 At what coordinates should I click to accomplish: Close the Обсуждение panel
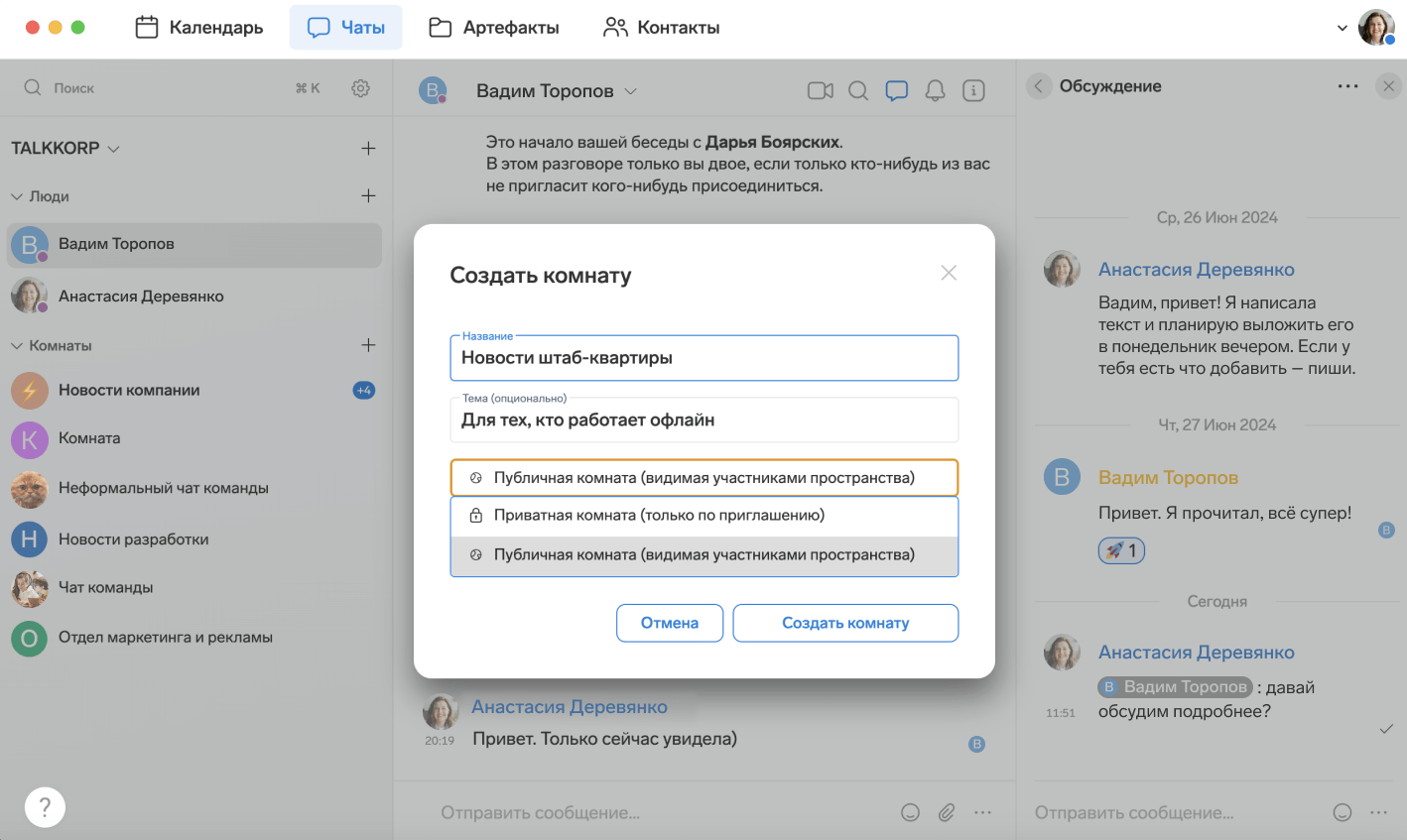point(1388,86)
